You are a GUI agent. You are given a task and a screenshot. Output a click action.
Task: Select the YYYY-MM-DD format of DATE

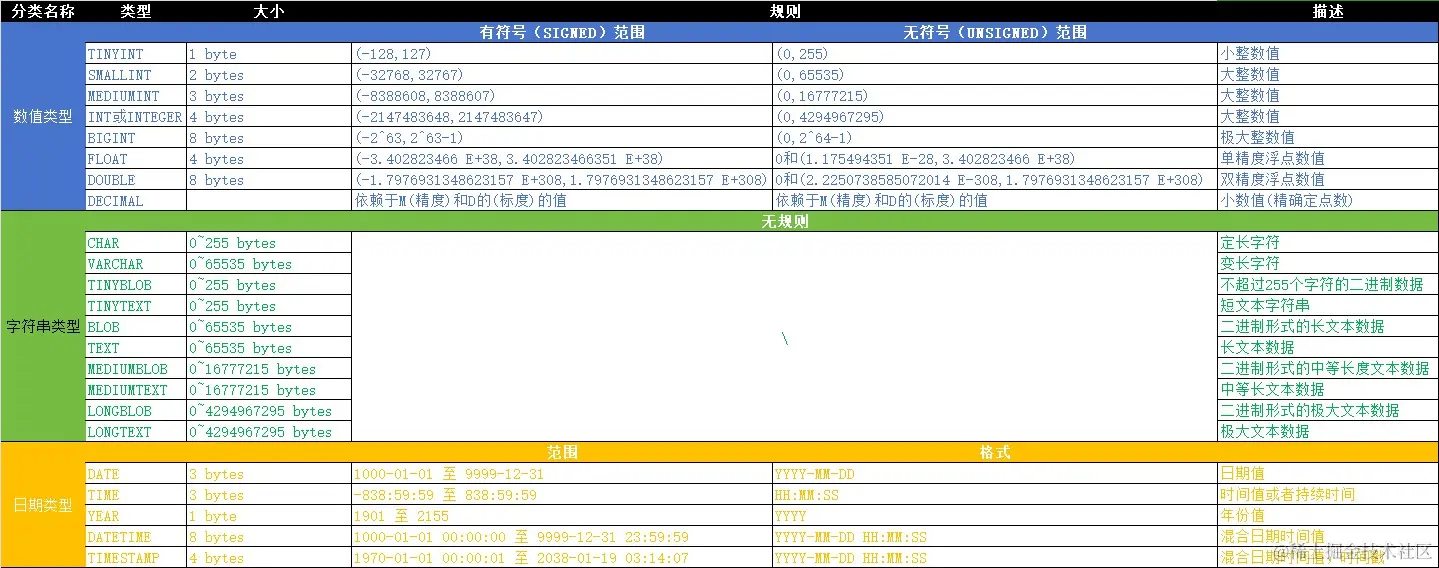pyautogui.click(x=995, y=473)
